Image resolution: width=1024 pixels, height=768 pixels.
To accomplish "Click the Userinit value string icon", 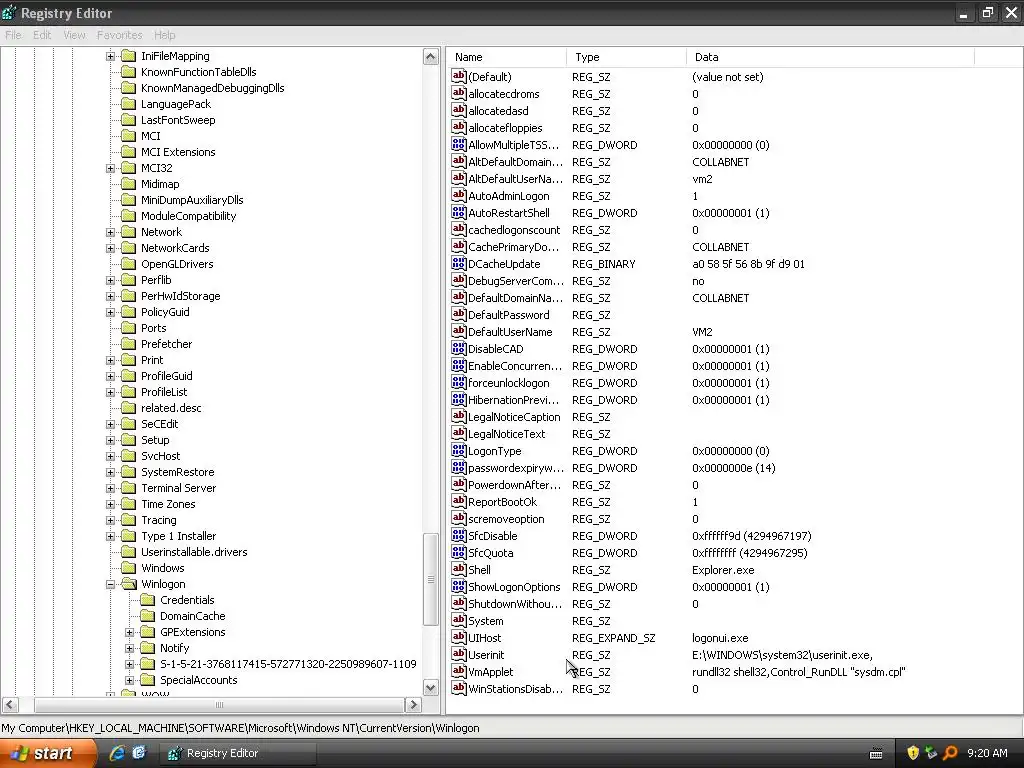I will 458,654.
